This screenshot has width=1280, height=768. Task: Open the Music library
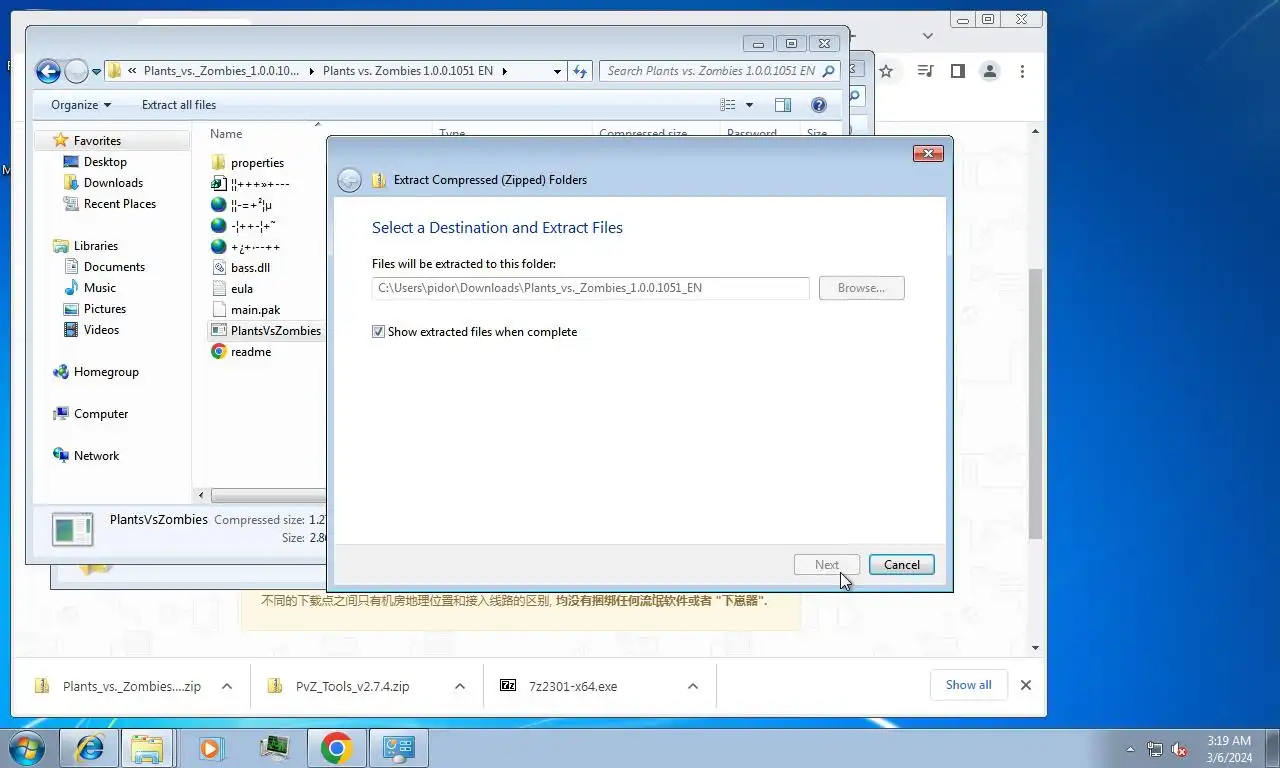(x=99, y=288)
